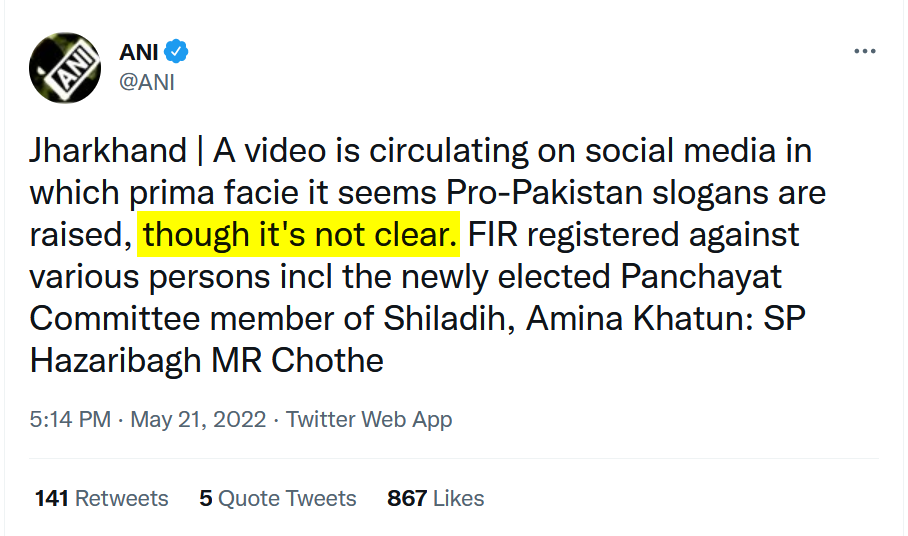Click the 5:14 PM timestamp
The height and width of the screenshot is (536, 908).
[x=70, y=419]
